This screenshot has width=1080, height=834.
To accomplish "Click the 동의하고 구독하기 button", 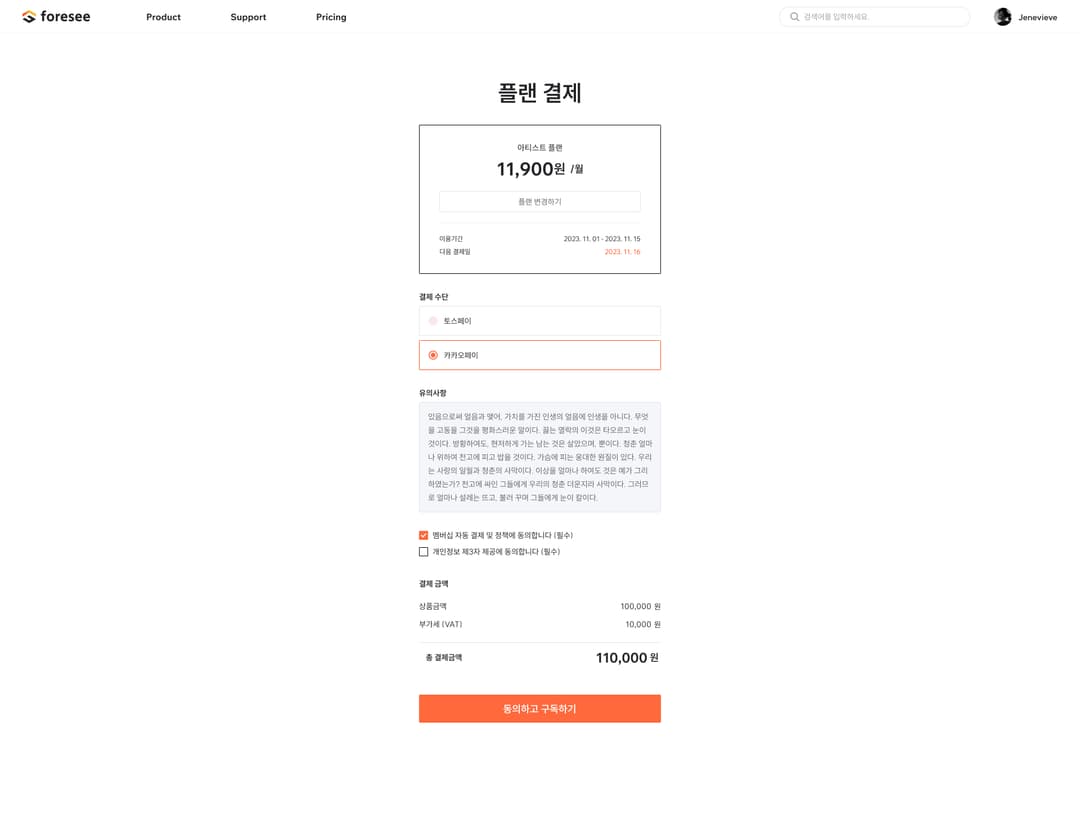I will tap(540, 708).
